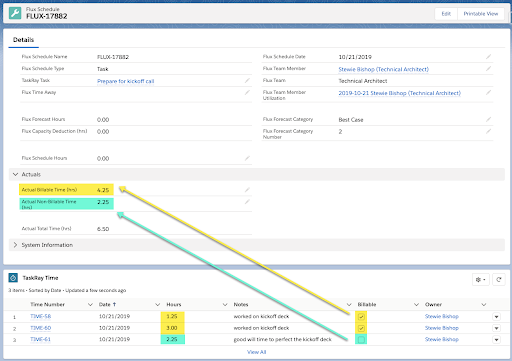512x361 pixels.
Task: Toggle Billable checkbox for TIME-60
Action: 361,328
